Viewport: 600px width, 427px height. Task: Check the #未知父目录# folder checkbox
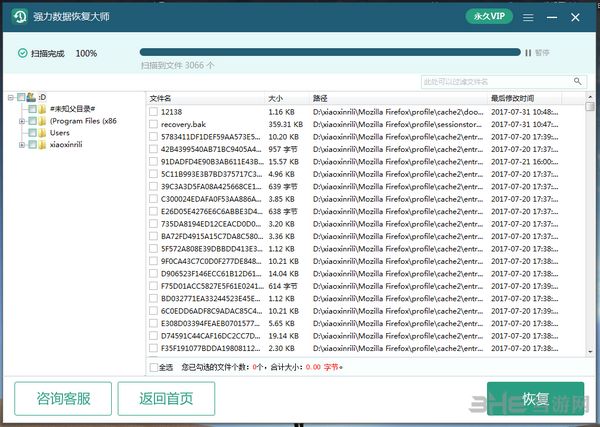click(33, 109)
